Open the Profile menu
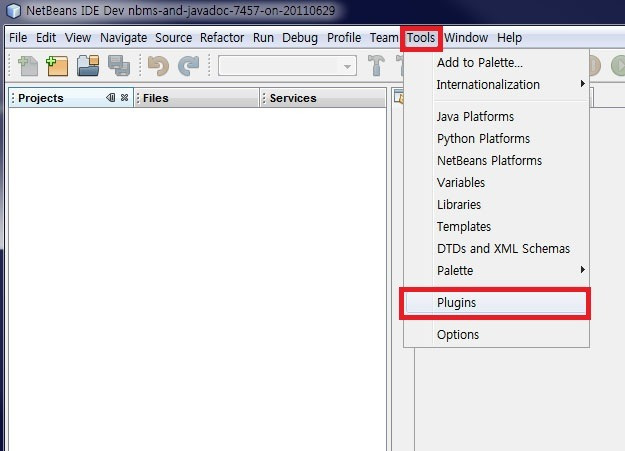 point(344,38)
